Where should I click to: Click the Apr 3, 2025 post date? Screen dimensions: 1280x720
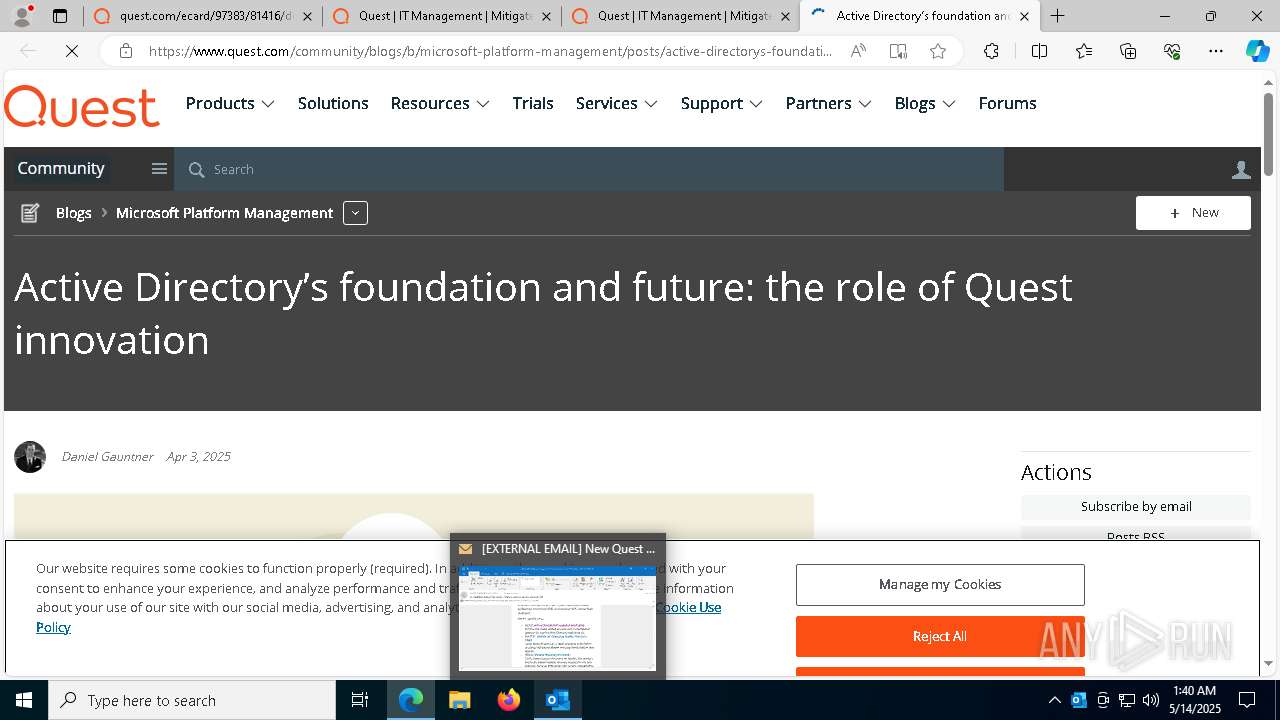tap(198, 457)
